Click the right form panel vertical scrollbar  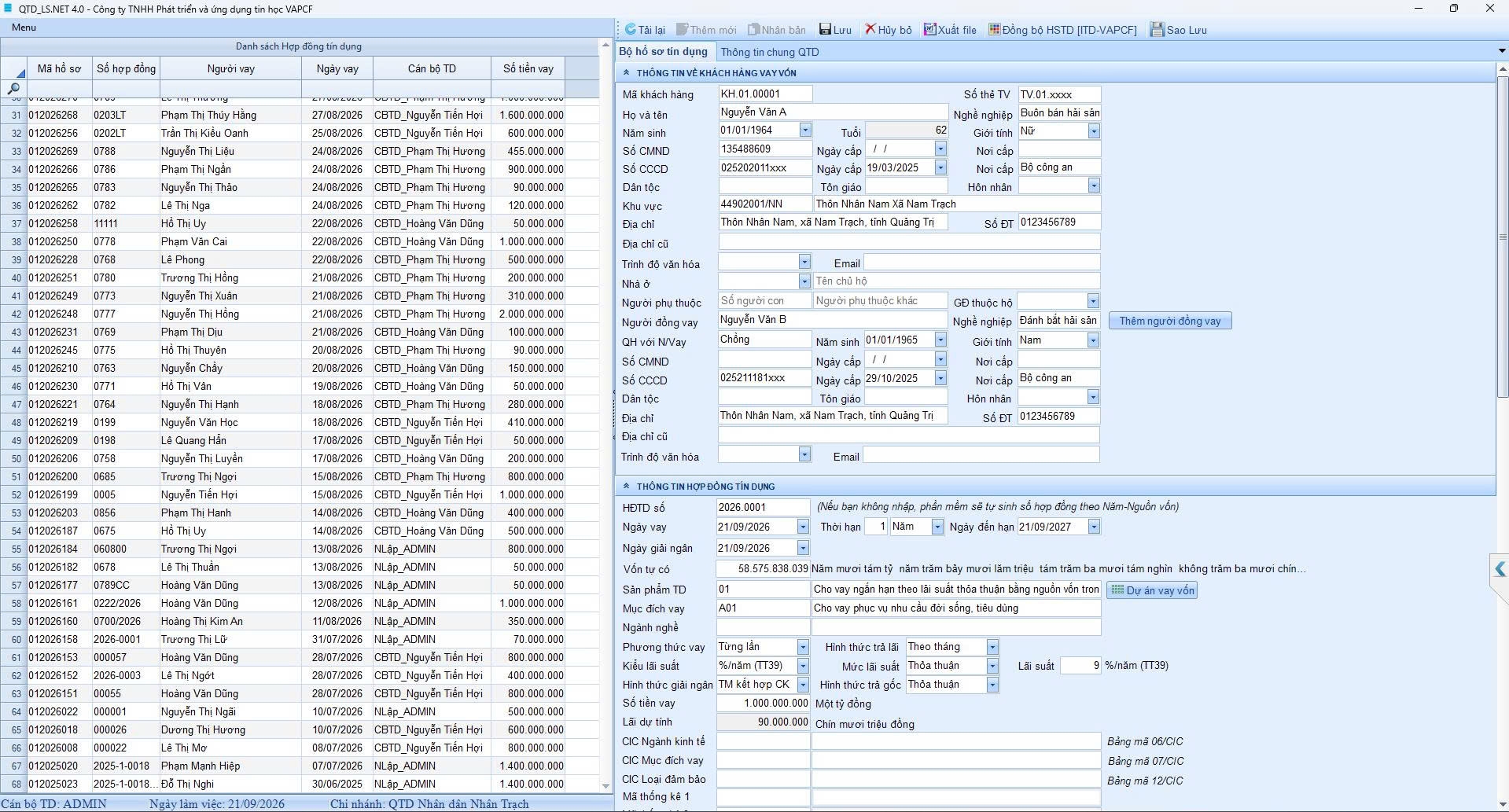point(1502,236)
